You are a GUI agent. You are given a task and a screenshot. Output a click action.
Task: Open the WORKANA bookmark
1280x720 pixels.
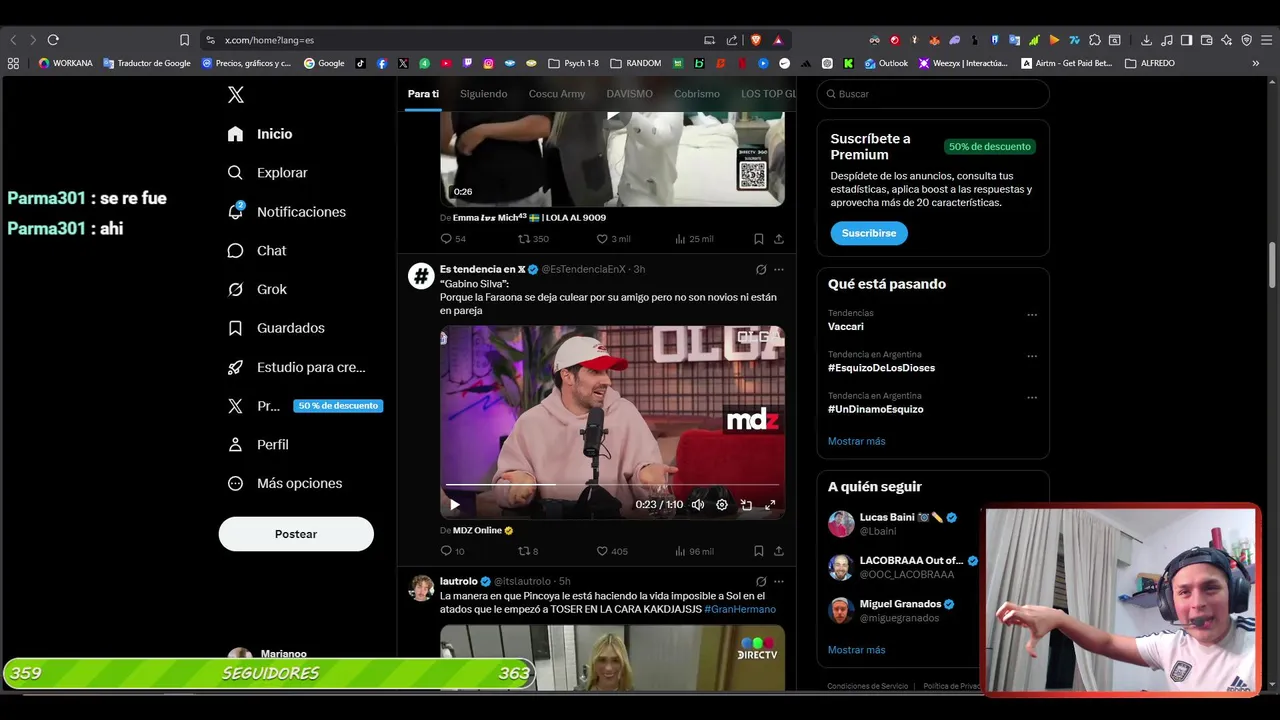click(x=65, y=63)
